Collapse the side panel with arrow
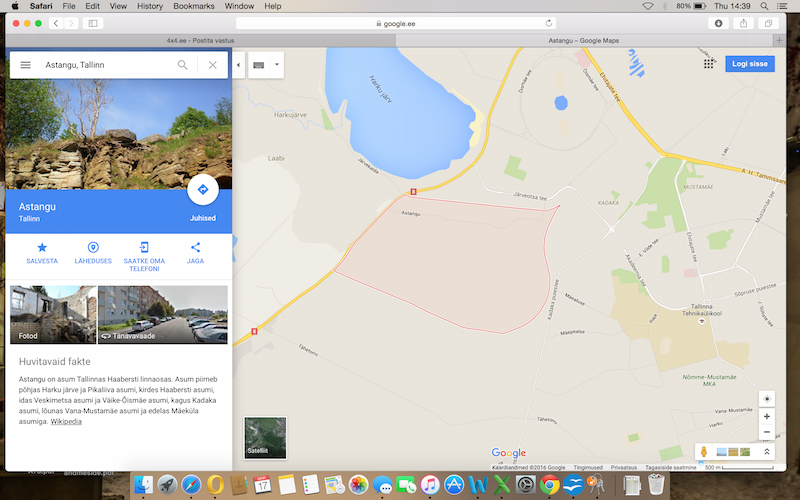The width and height of the screenshot is (800, 500). click(x=238, y=65)
